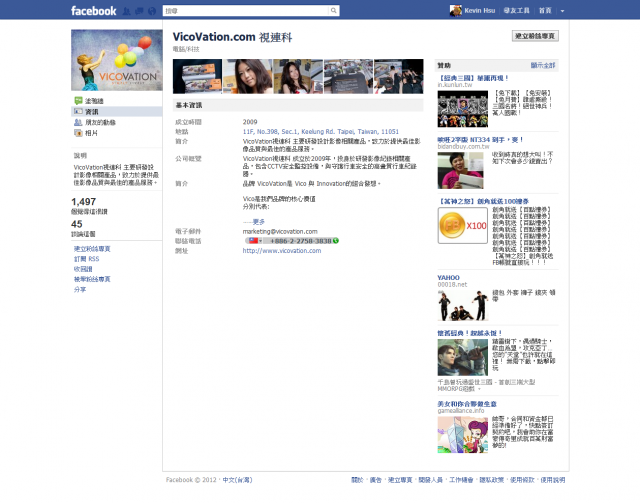The image size is (640, 503).
Task: Open messages icon in header
Action: (x=139, y=11)
